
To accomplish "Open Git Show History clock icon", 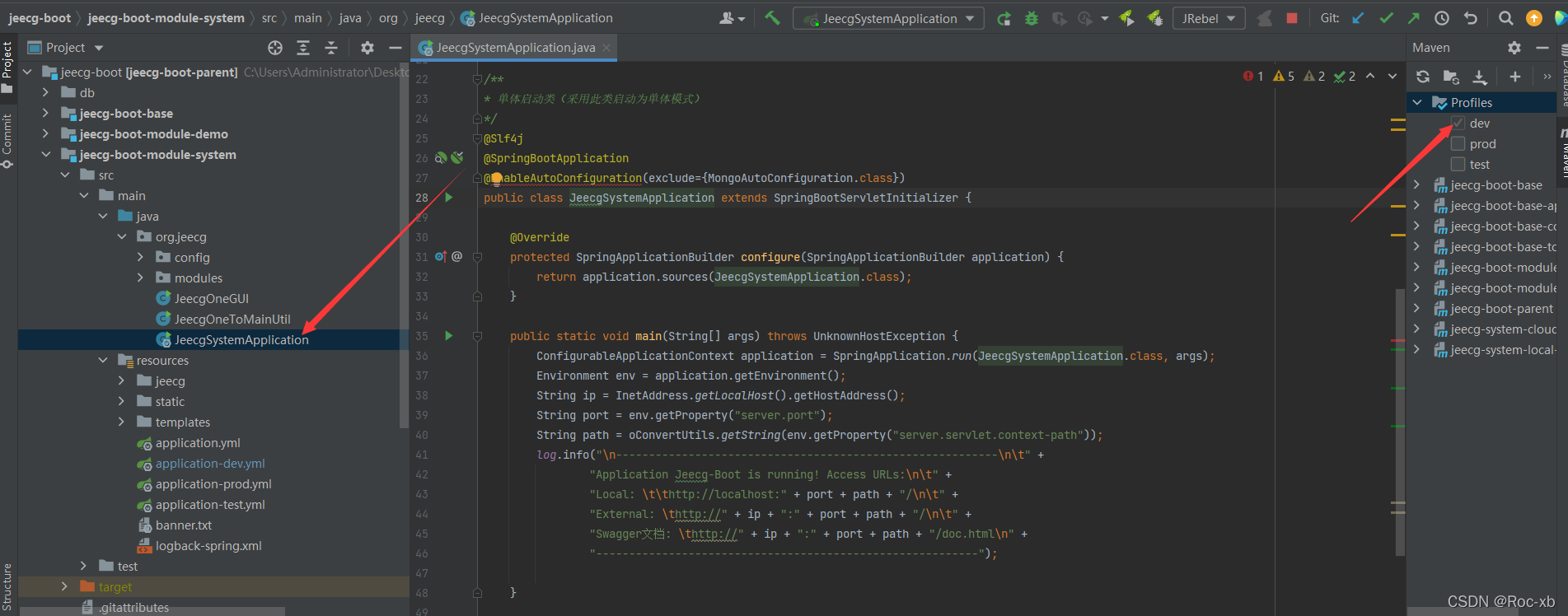I will pyautogui.click(x=1442, y=18).
